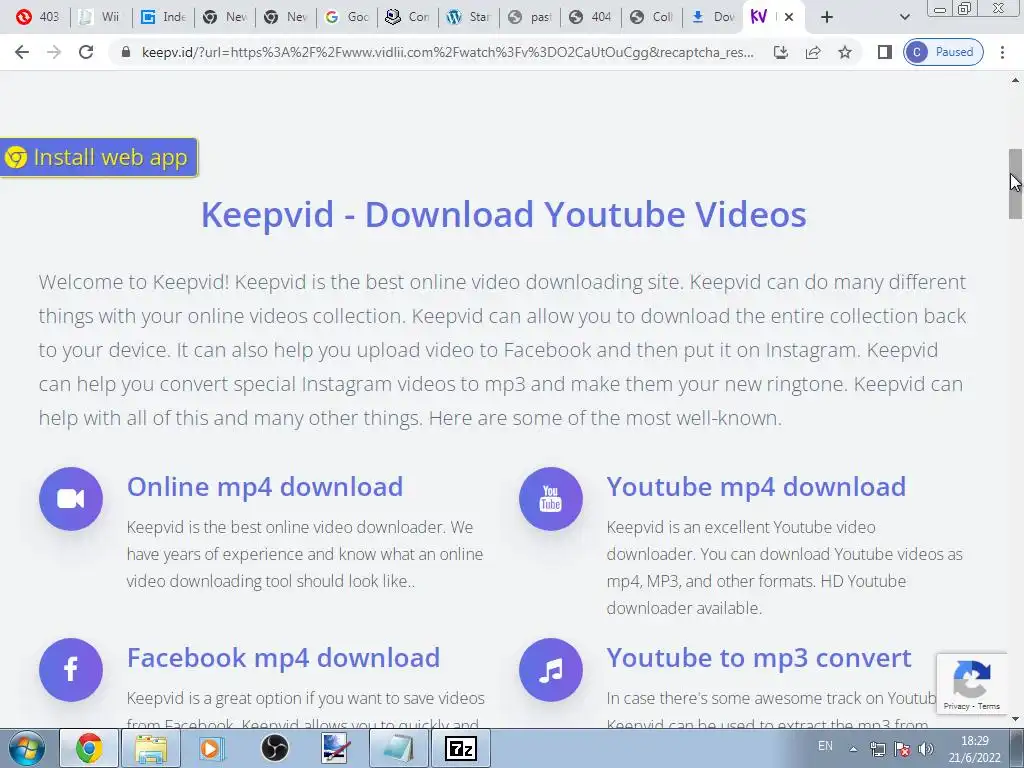Click the speaker volume tray icon
1024x768 pixels.
coord(925,749)
